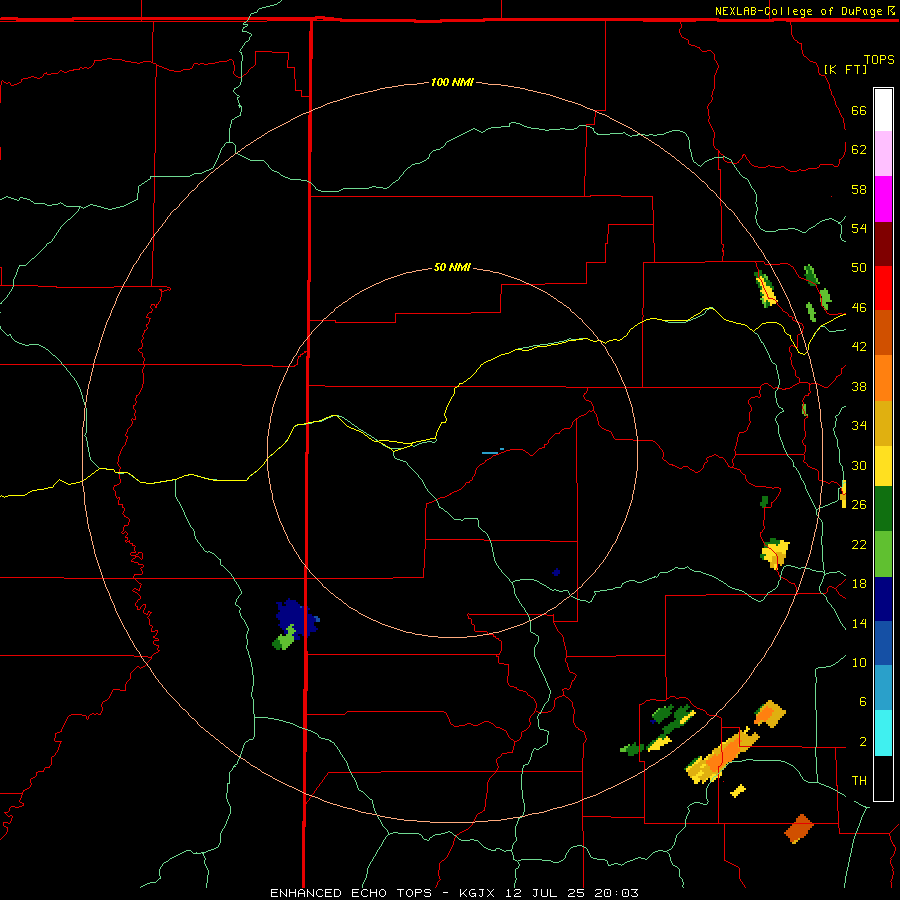Click the bright red legend swatch
The image size is (900, 900).
(883, 288)
